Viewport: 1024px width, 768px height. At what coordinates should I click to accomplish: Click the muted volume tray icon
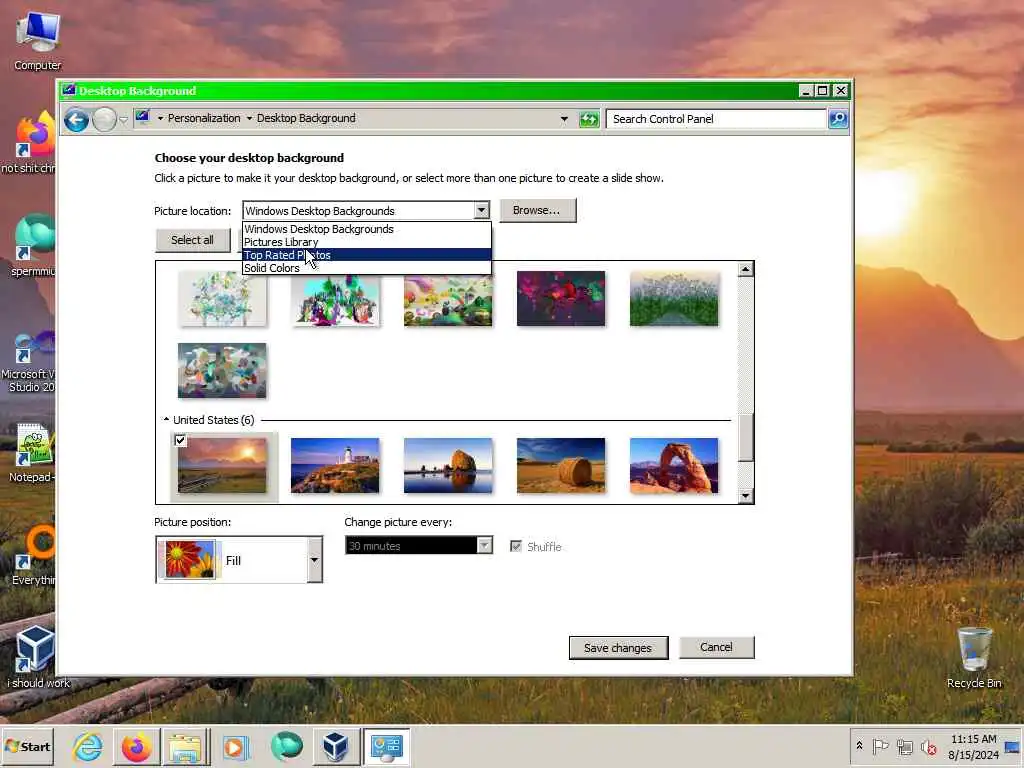pos(928,746)
